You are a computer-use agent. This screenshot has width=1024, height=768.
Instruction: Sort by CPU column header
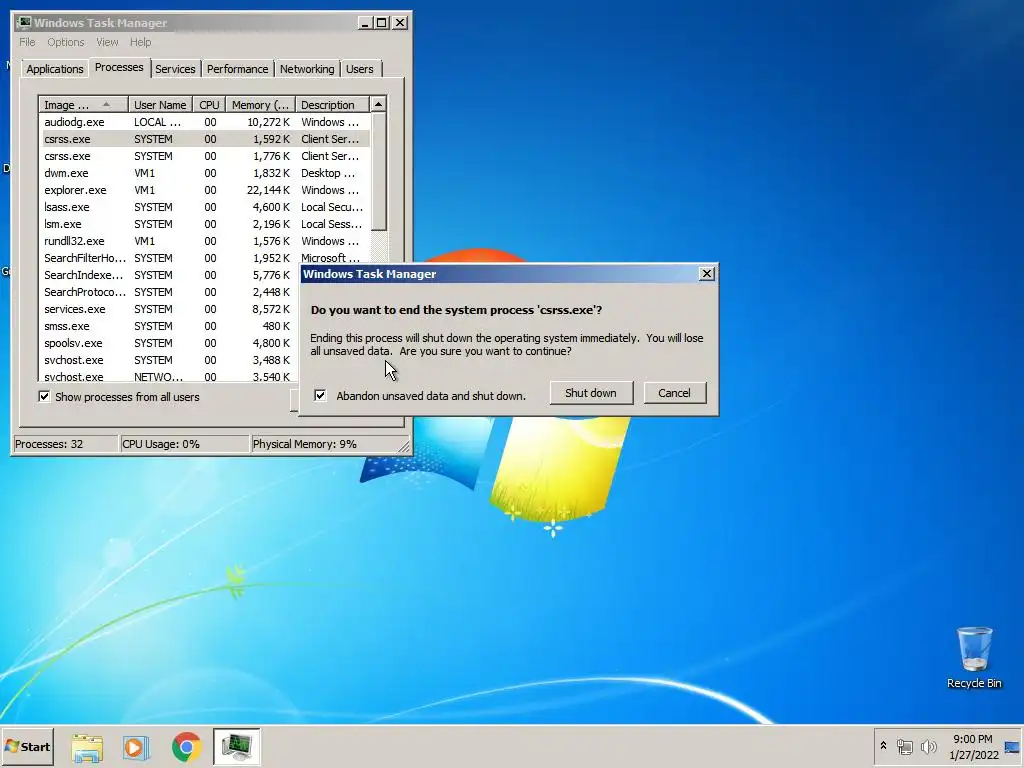[209, 104]
